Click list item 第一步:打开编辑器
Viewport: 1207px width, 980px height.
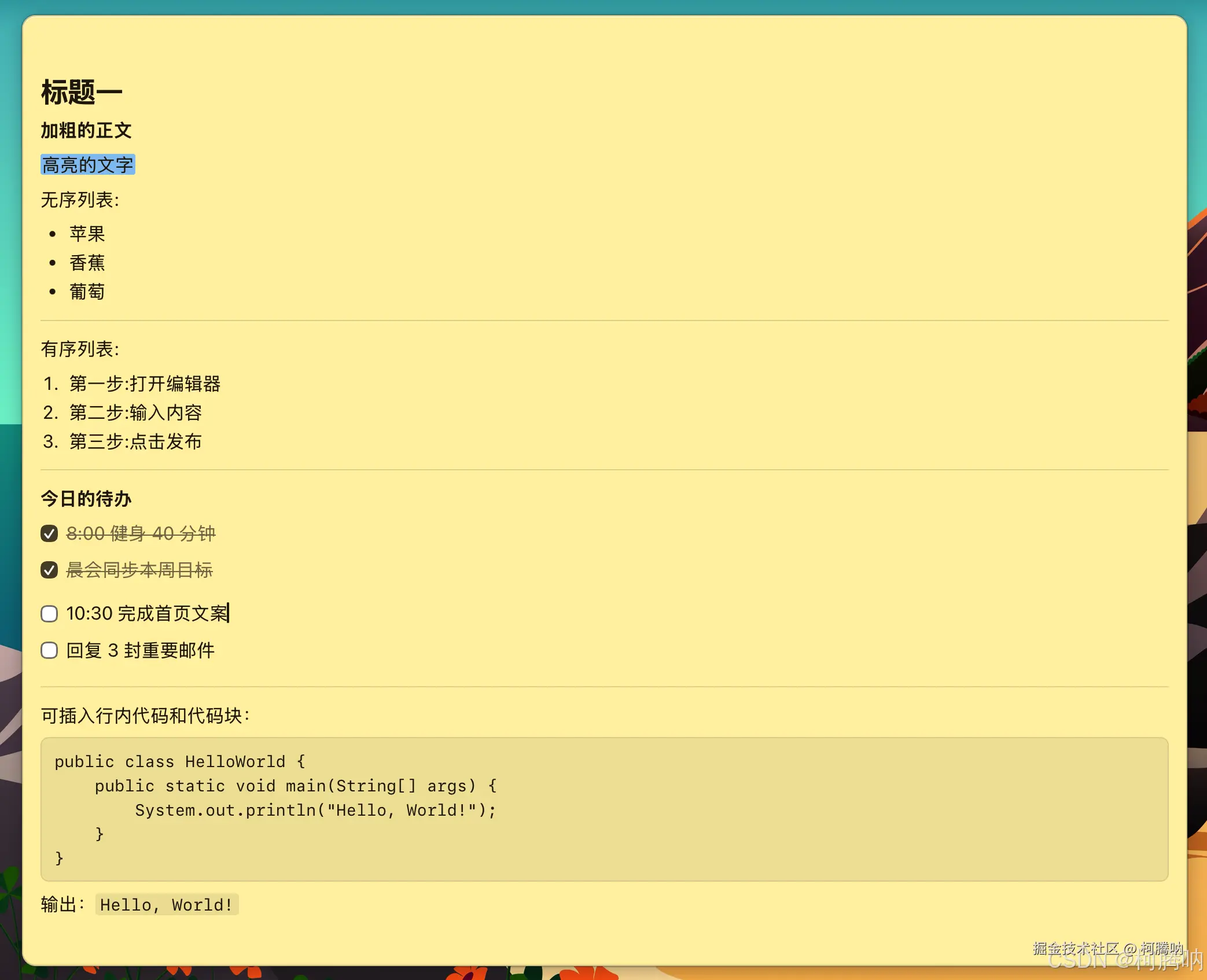click(145, 384)
